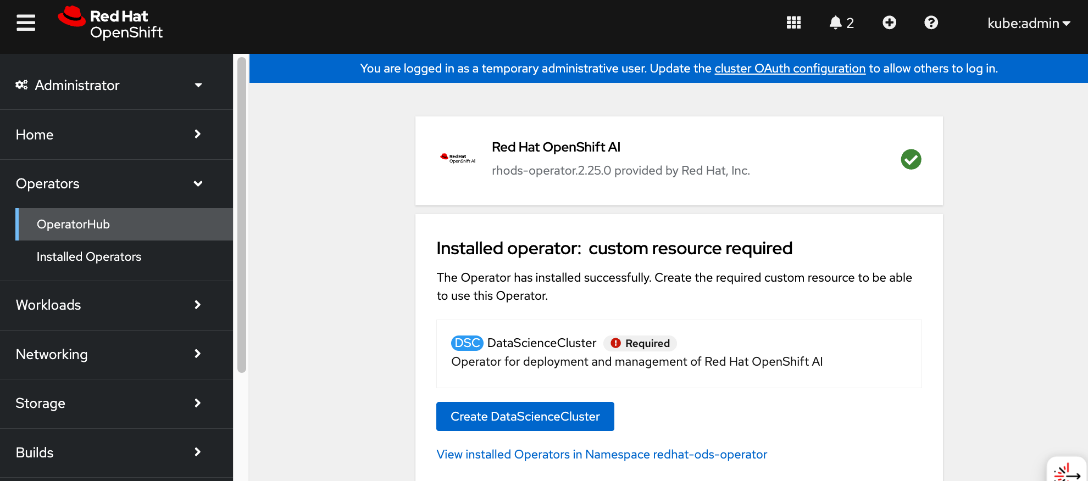Click the Red Hat OpenShift AI operator logo
Image resolution: width=1088 pixels, height=481 pixels.
pos(457,158)
